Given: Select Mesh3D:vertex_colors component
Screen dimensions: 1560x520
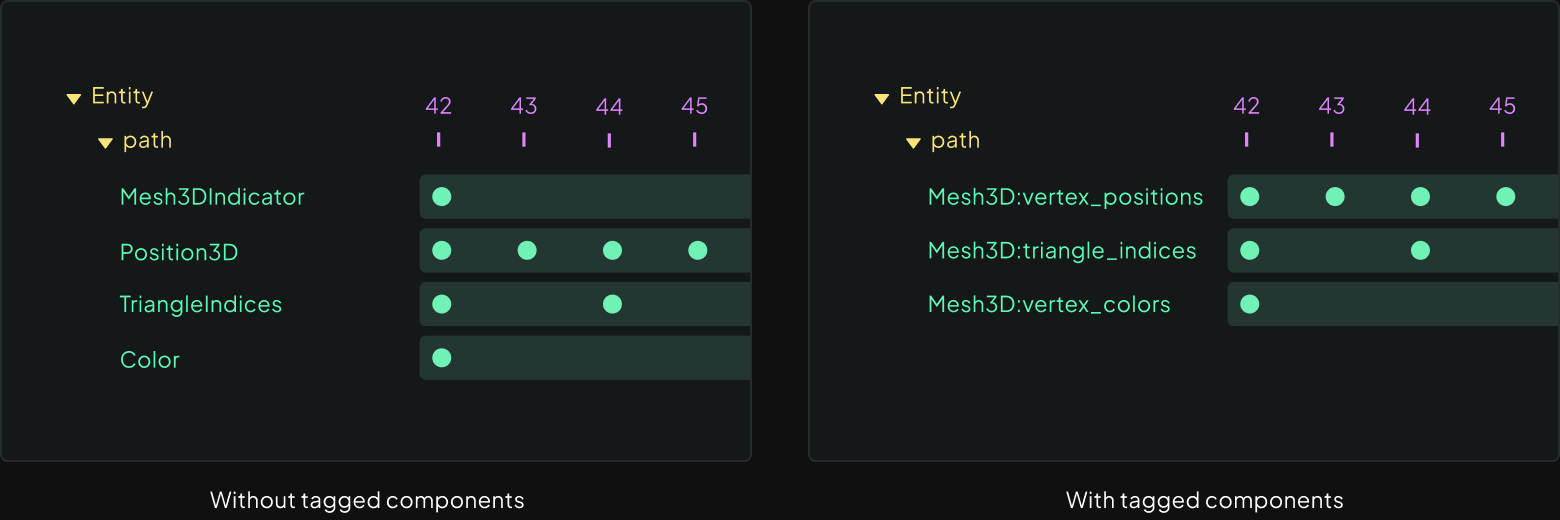Looking at the screenshot, I should click(1049, 305).
